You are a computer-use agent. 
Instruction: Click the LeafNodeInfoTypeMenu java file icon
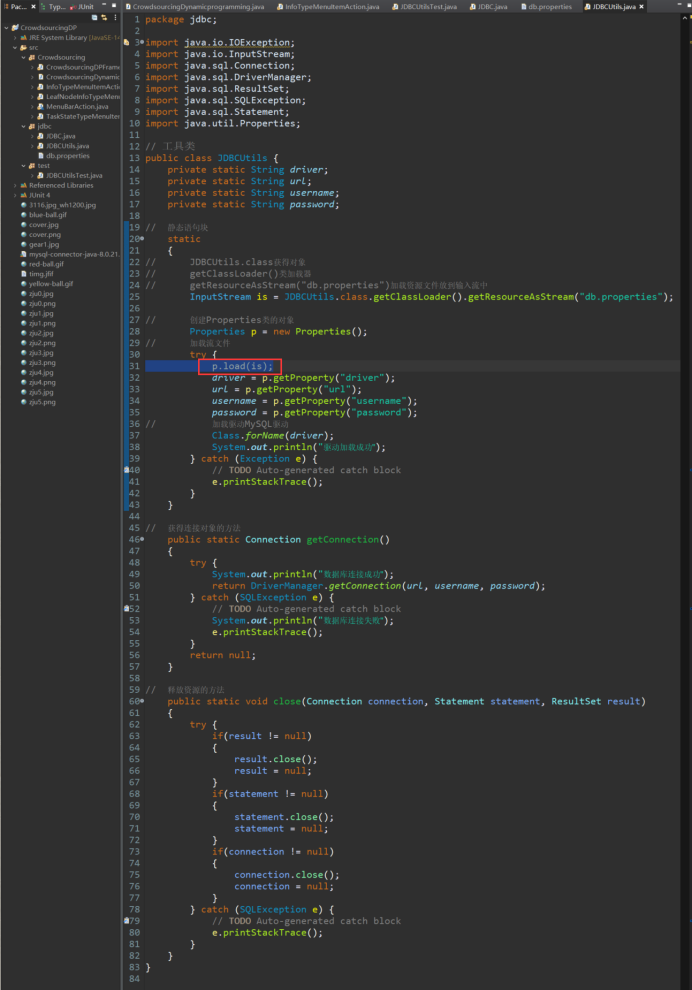coord(41,97)
